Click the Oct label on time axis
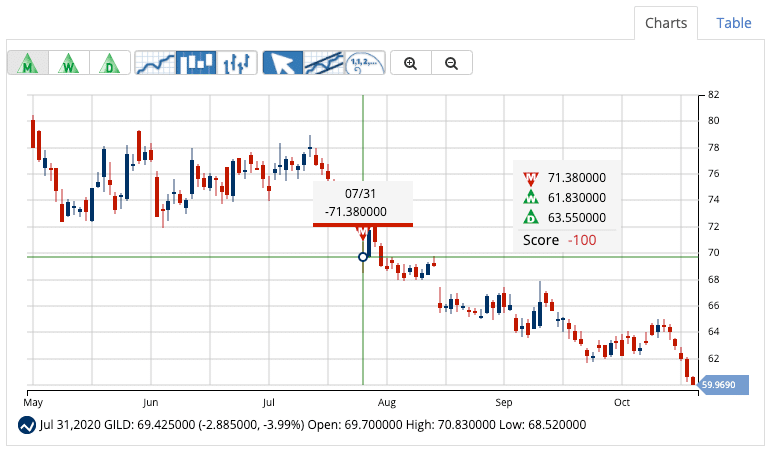The width and height of the screenshot is (776, 457). click(622, 403)
